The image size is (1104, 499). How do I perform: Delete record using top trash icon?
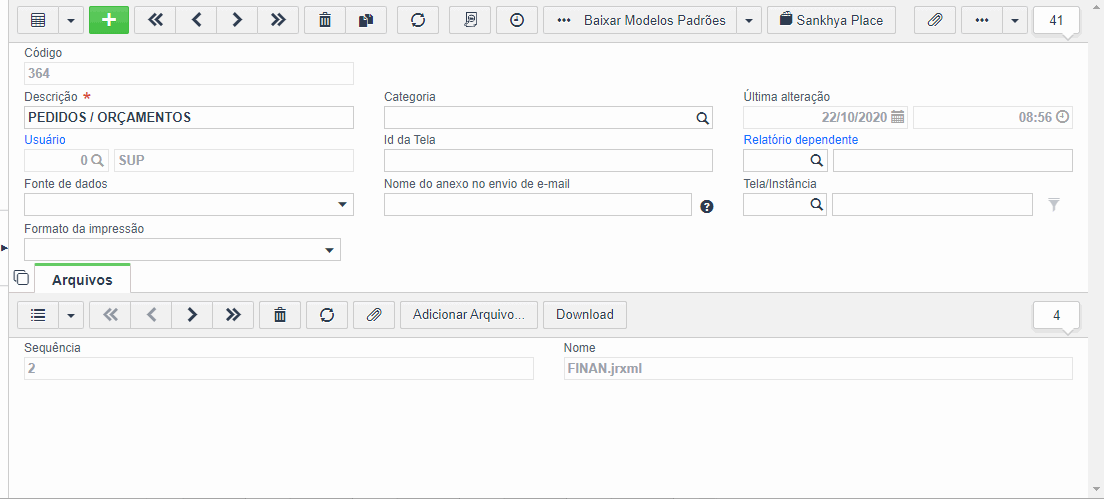[x=325, y=20]
